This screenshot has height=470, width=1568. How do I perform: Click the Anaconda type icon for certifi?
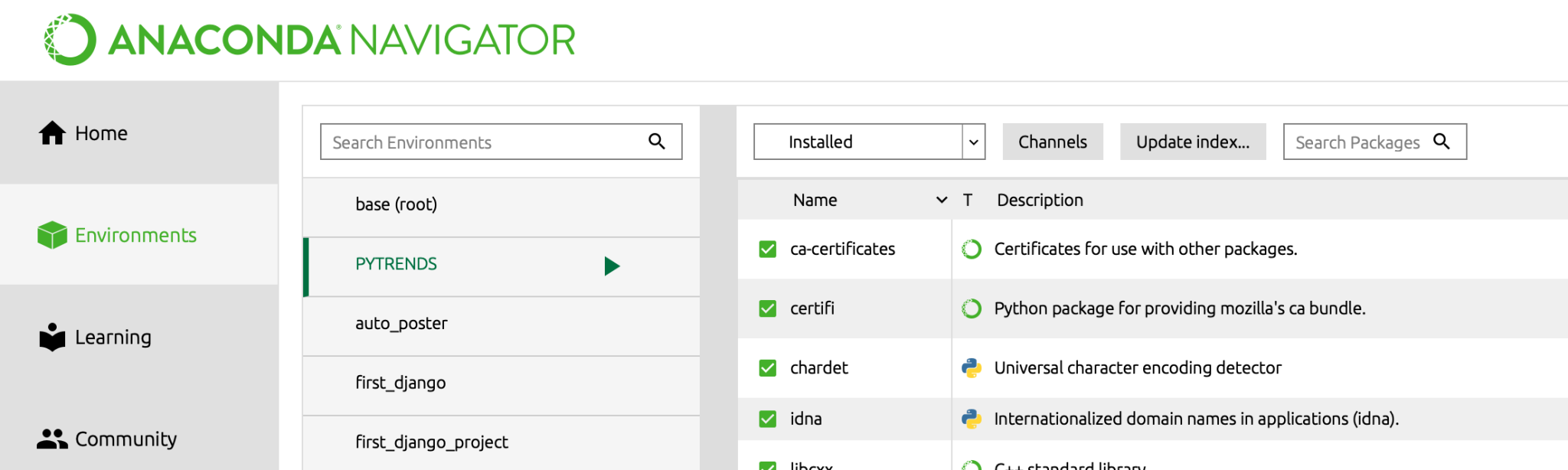pos(972,308)
